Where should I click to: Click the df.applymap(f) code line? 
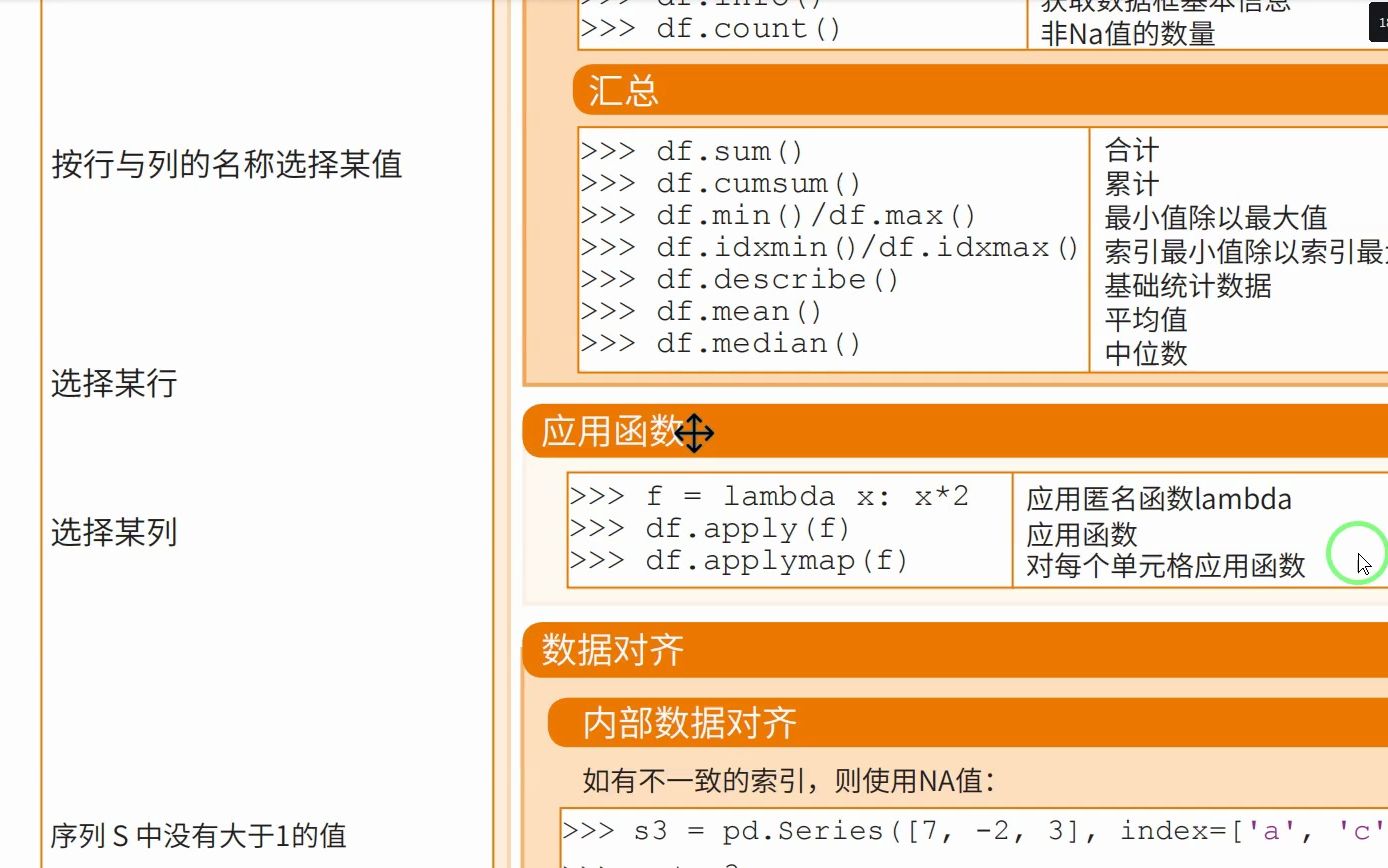pos(739,561)
